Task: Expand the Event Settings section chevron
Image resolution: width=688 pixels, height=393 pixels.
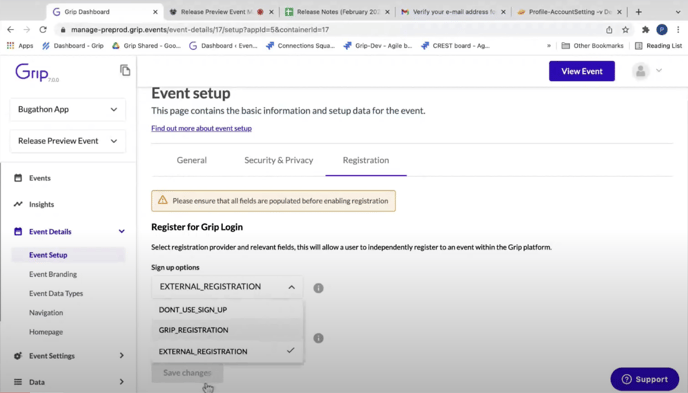Action: [x=122, y=355]
